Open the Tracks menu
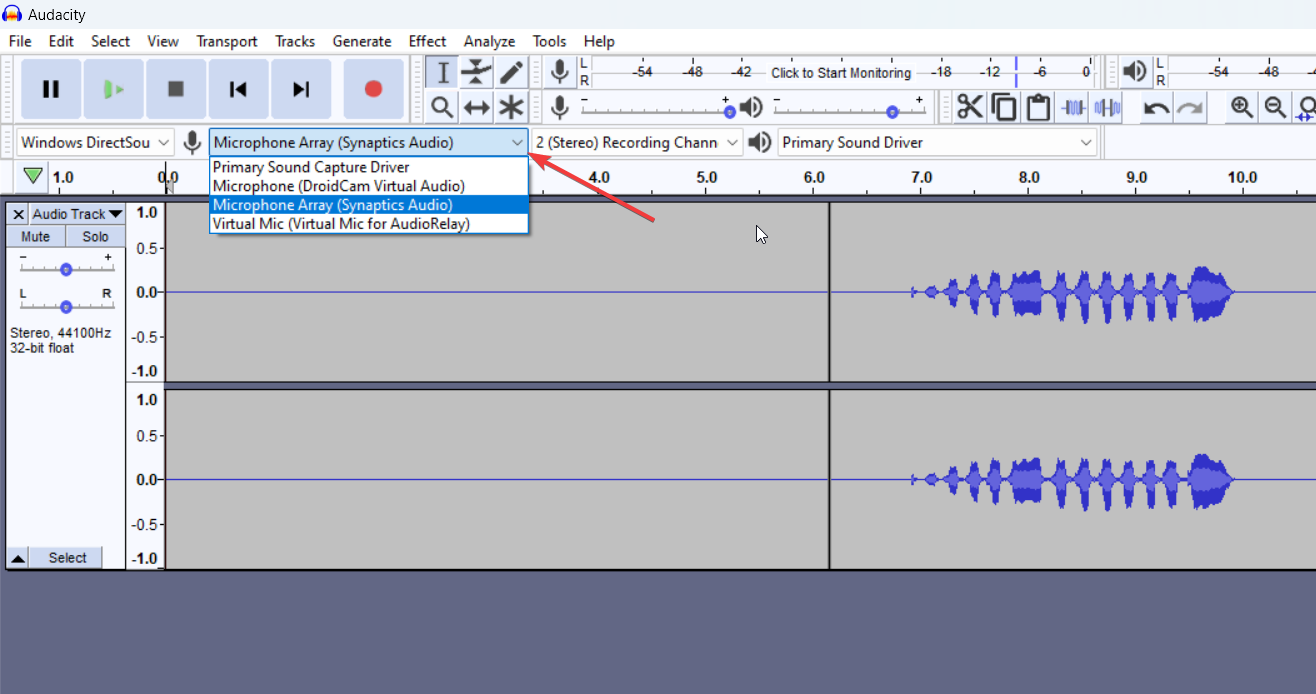The height and width of the screenshot is (694, 1316). [x=295, y=41]
